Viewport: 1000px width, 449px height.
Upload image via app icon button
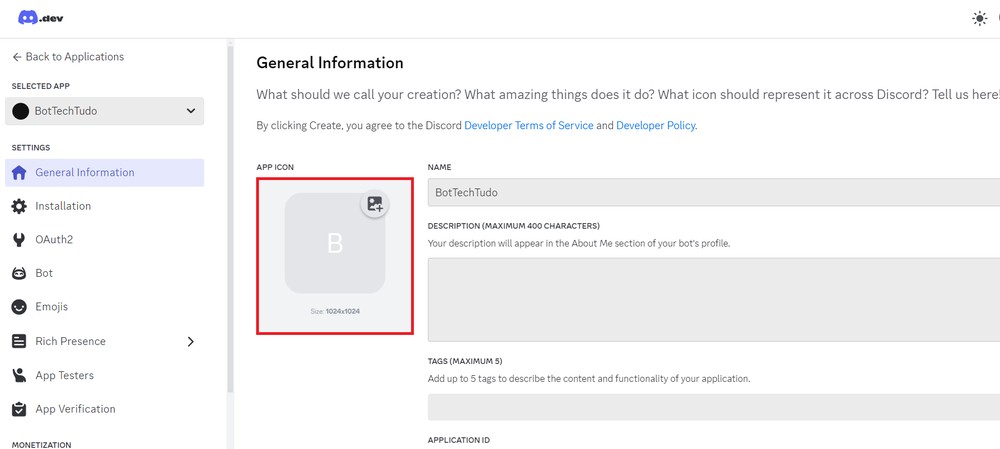coord(375,204)
